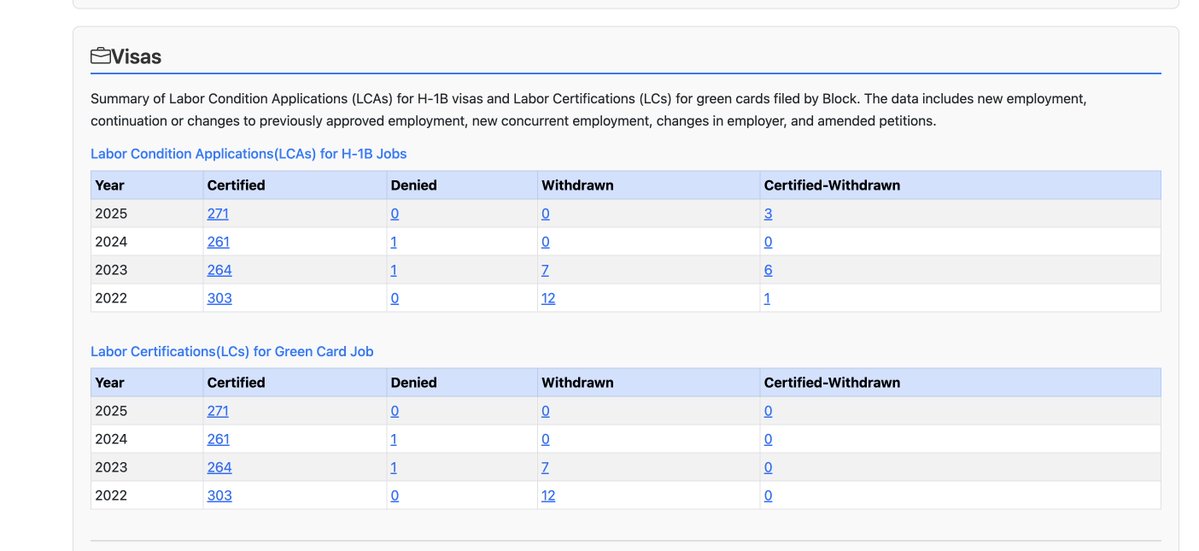Open the H-1B 2023 Certified count 264

click(x=219, y=271)
